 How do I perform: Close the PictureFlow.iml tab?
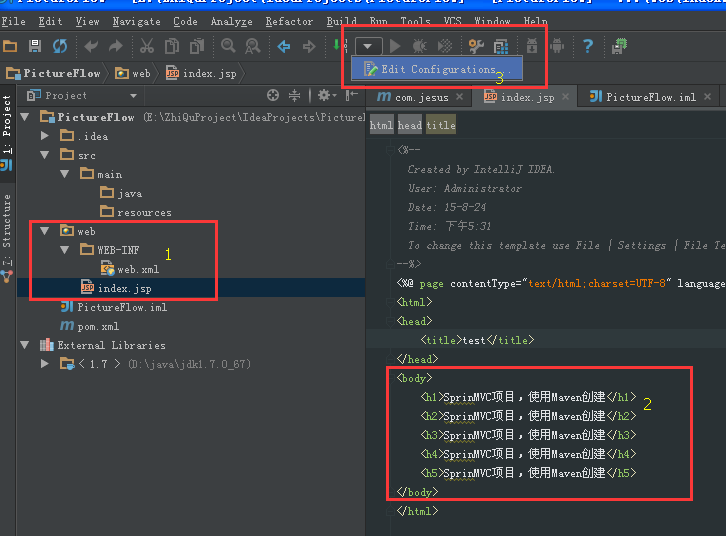[x=707, y=97]
